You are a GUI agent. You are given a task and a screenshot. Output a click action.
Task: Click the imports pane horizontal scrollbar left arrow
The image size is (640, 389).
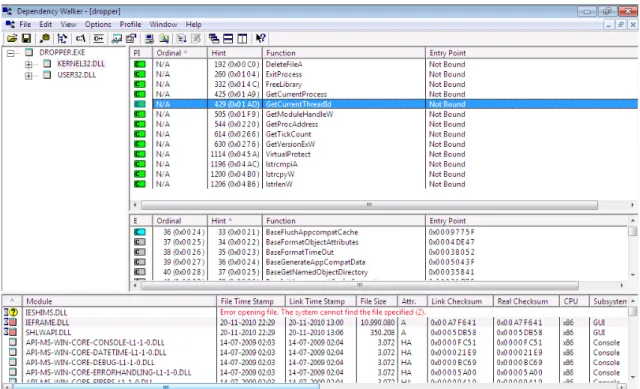(135, 205)
